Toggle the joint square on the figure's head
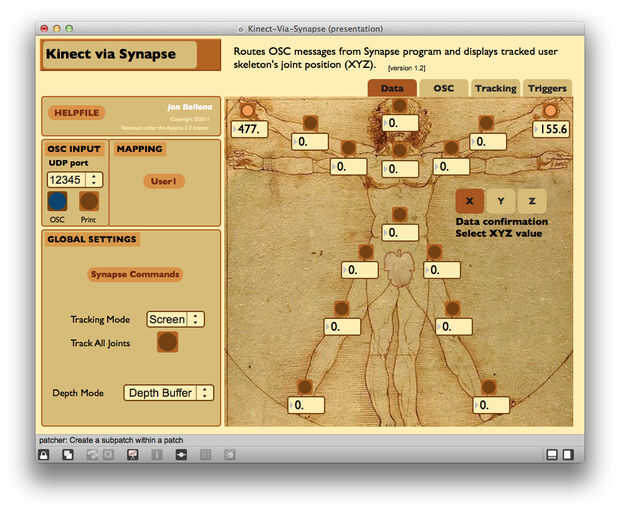The height and width of the screenshot is (512, 620). pyautogui.click(x=400, y=106)
